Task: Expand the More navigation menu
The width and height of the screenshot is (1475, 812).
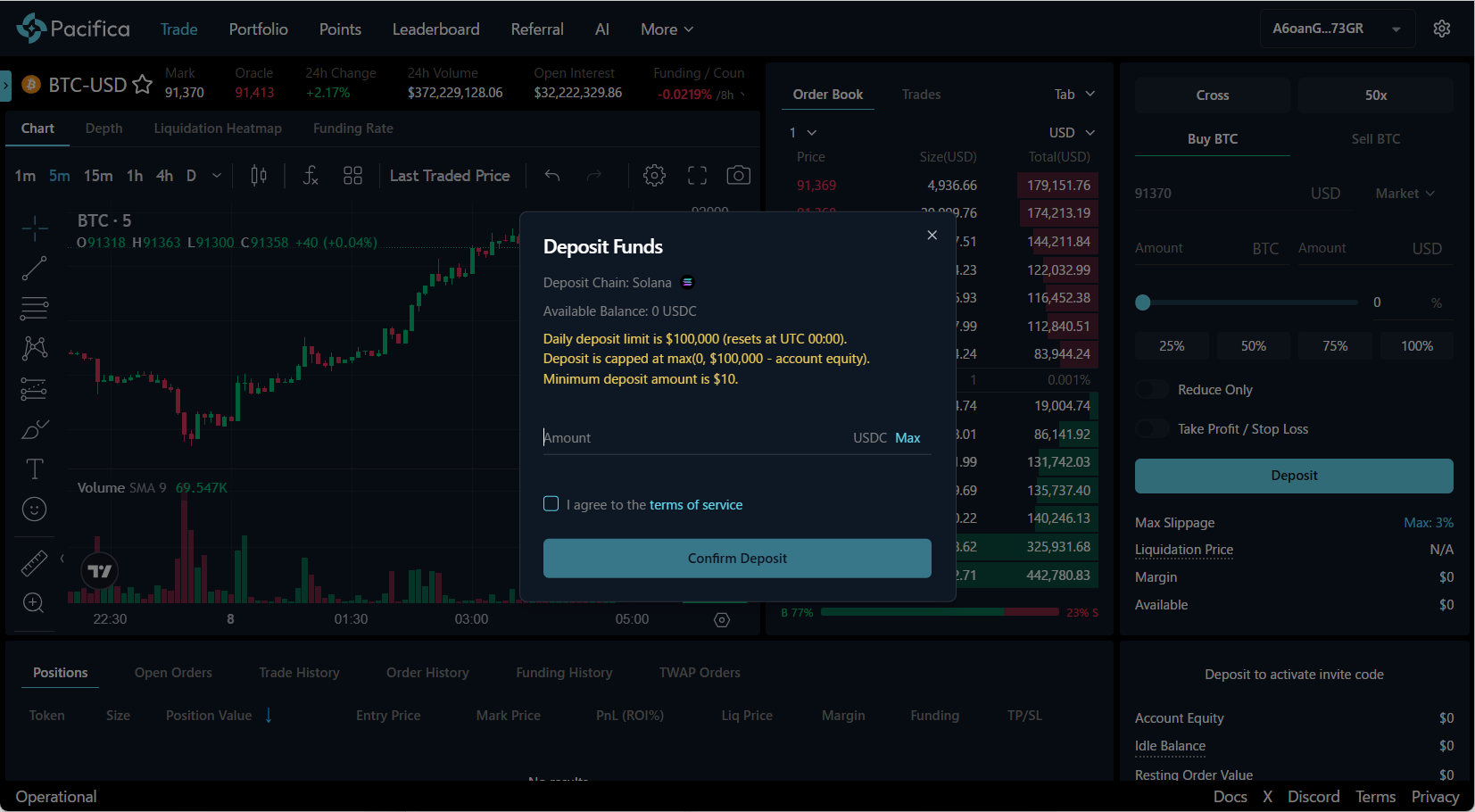Action: click(667, 29)
